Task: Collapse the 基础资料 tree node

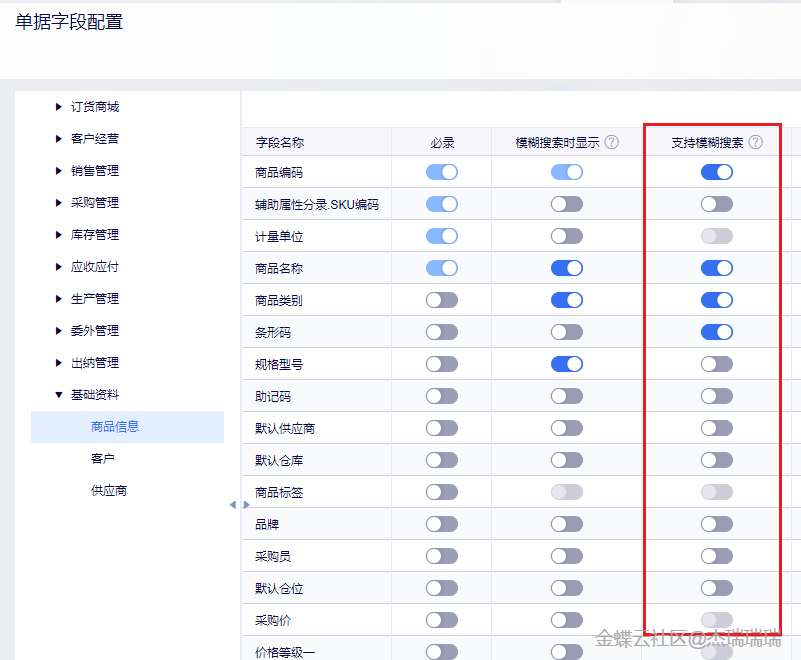Action: pyautogui.click(x=58, y=395)
